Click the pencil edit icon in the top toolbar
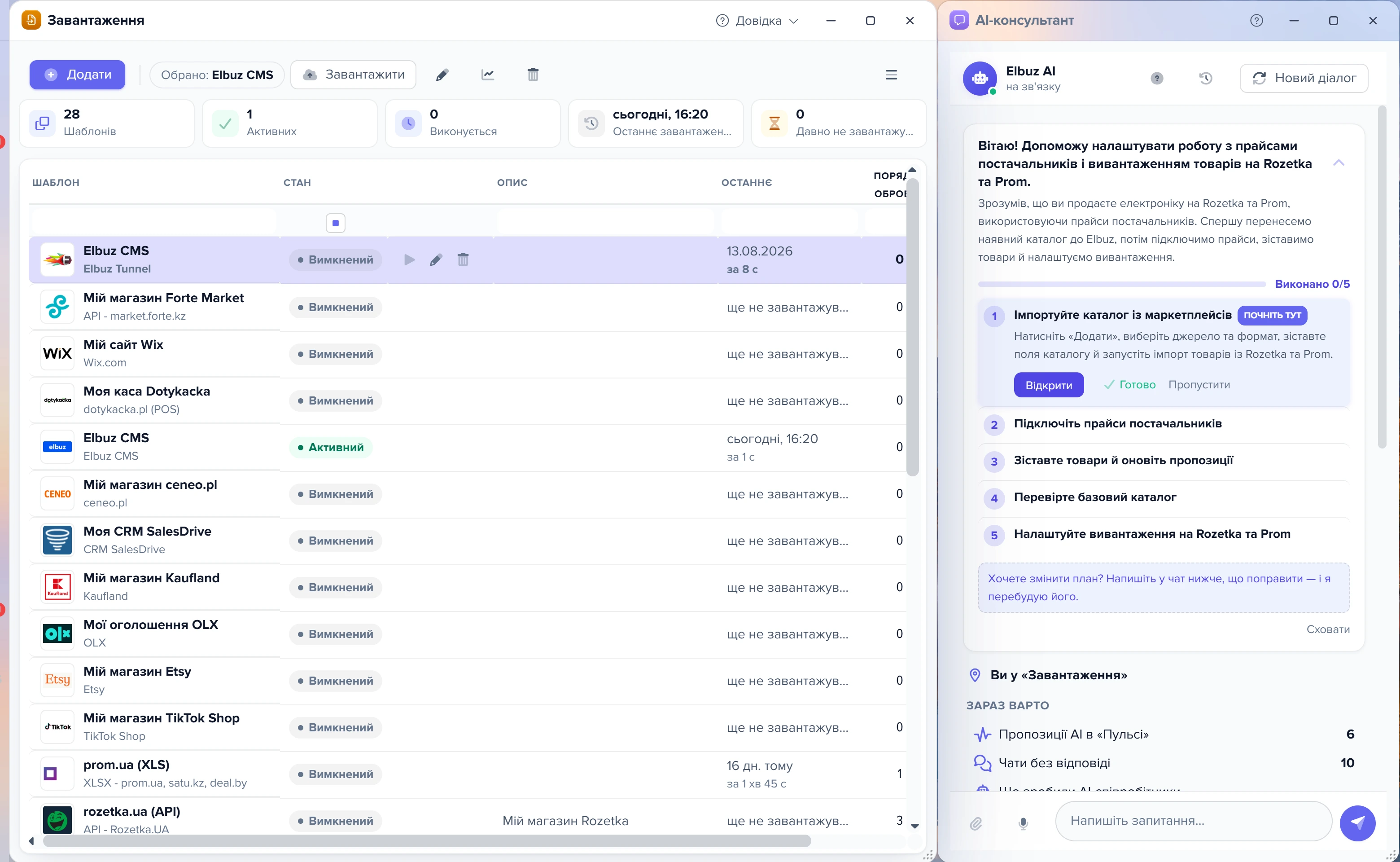This screenshot has width=1400, height=862. click(x=442, y=75)
